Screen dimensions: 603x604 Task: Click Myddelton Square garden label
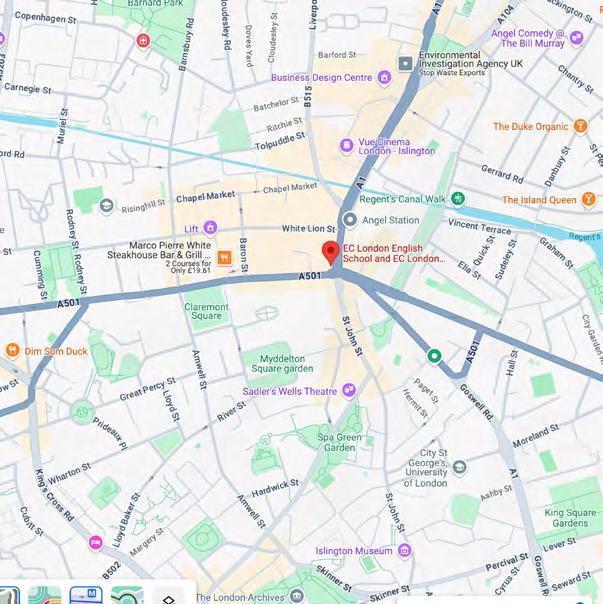[x=282, y=364]
